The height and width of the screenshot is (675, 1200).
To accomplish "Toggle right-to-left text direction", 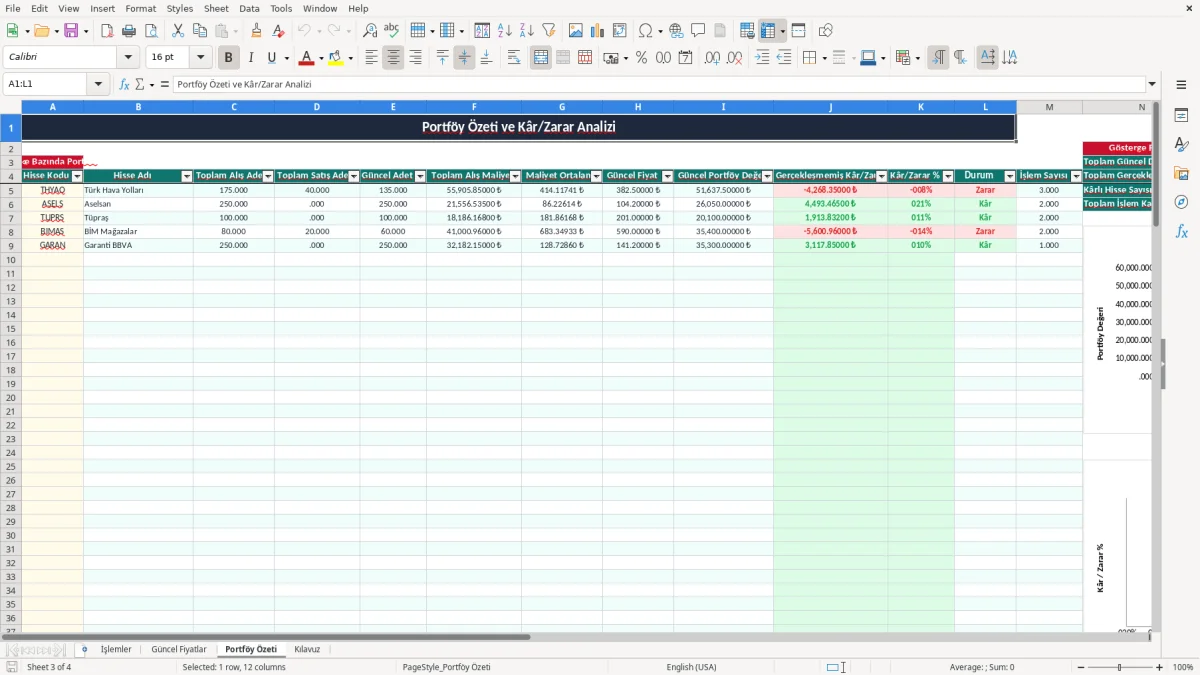I will point(960,58).
